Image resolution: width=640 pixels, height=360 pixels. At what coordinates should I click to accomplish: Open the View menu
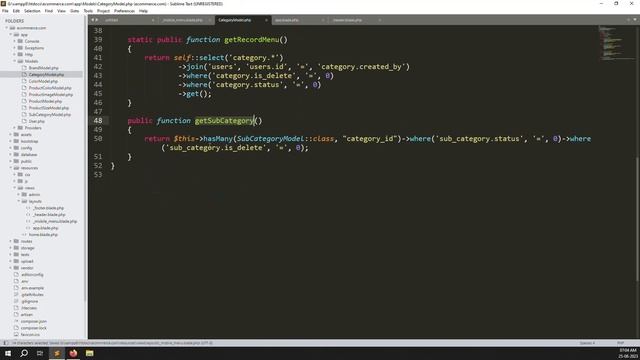tap(61, 11)
